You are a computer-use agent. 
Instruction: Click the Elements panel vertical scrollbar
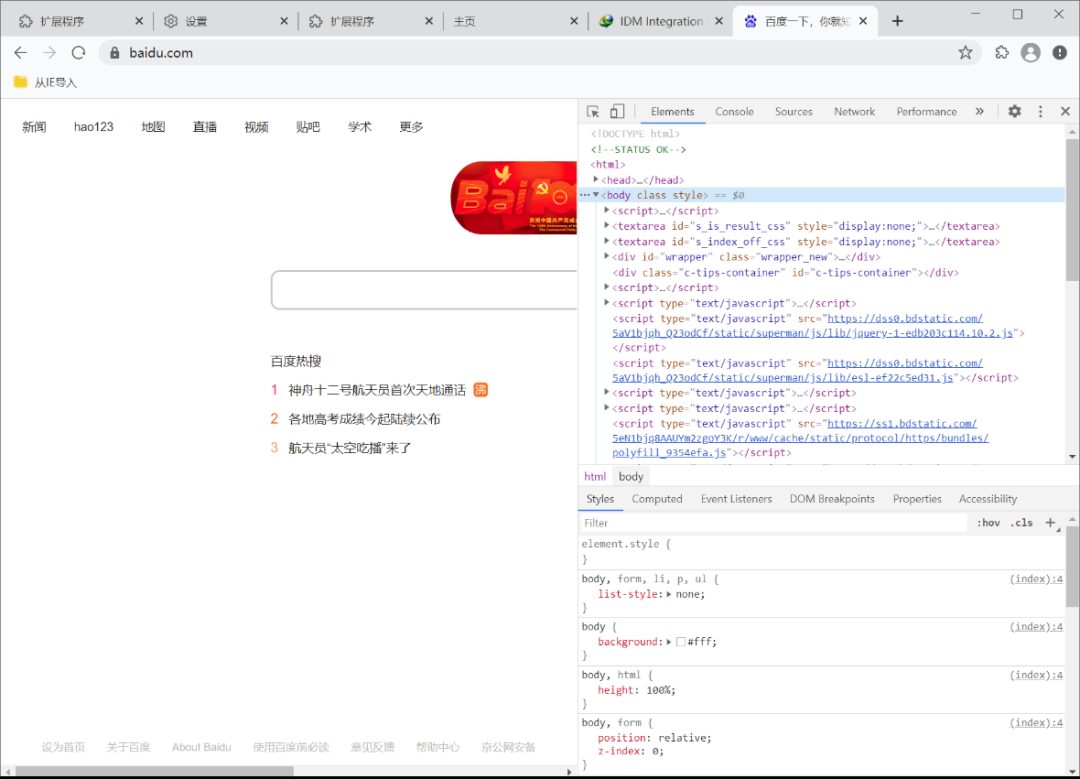pos(1072,210)
